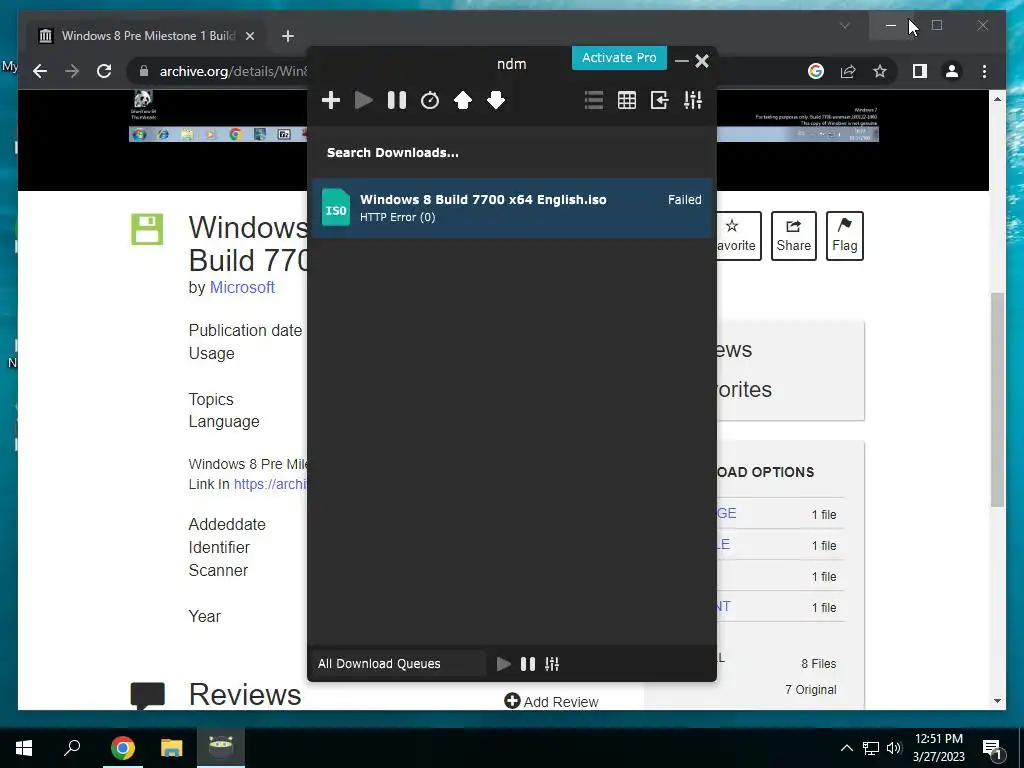Click the import/export icon in ndm toolbar

pyautogui.click(x=660, y=100)
